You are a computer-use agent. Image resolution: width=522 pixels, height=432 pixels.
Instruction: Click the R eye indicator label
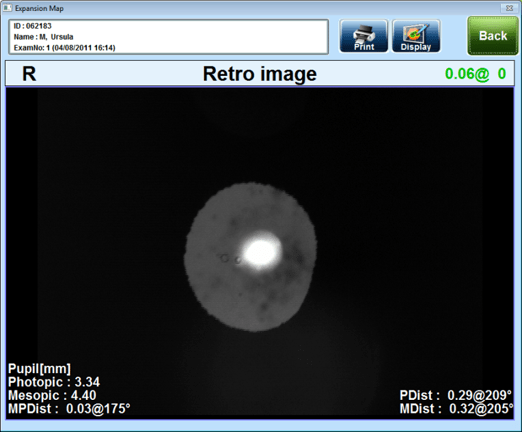point(29,74)
